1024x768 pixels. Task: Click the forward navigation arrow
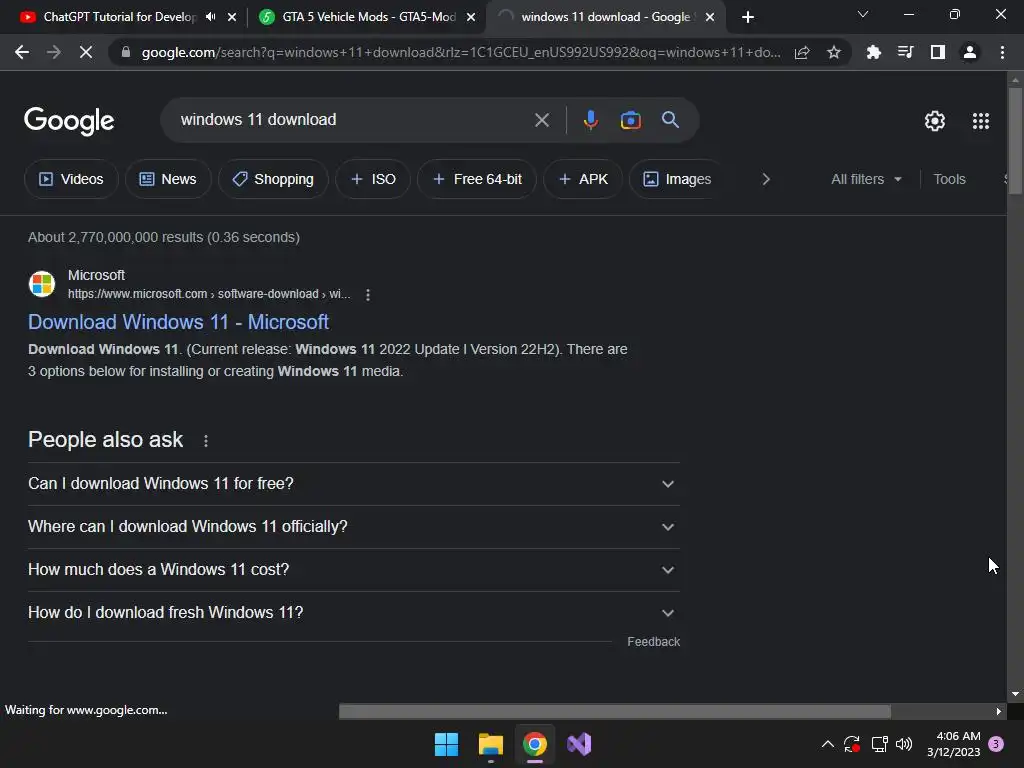[x=54, y=52]
